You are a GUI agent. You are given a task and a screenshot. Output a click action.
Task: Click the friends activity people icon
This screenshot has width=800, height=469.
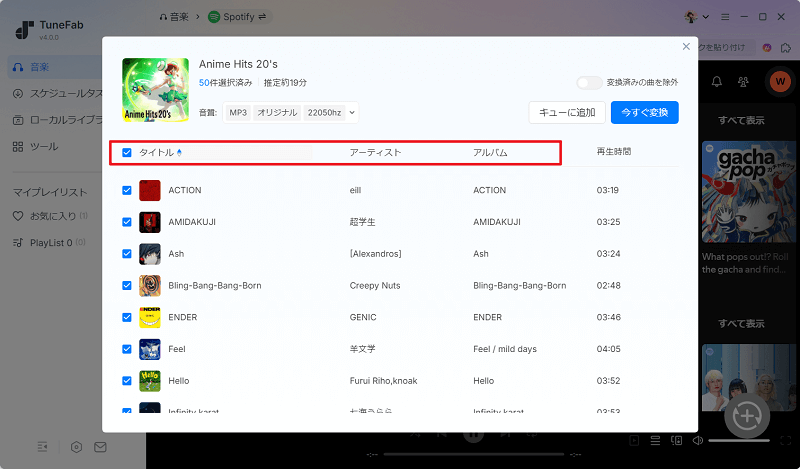pyautogui.click(x=743, y=82)
